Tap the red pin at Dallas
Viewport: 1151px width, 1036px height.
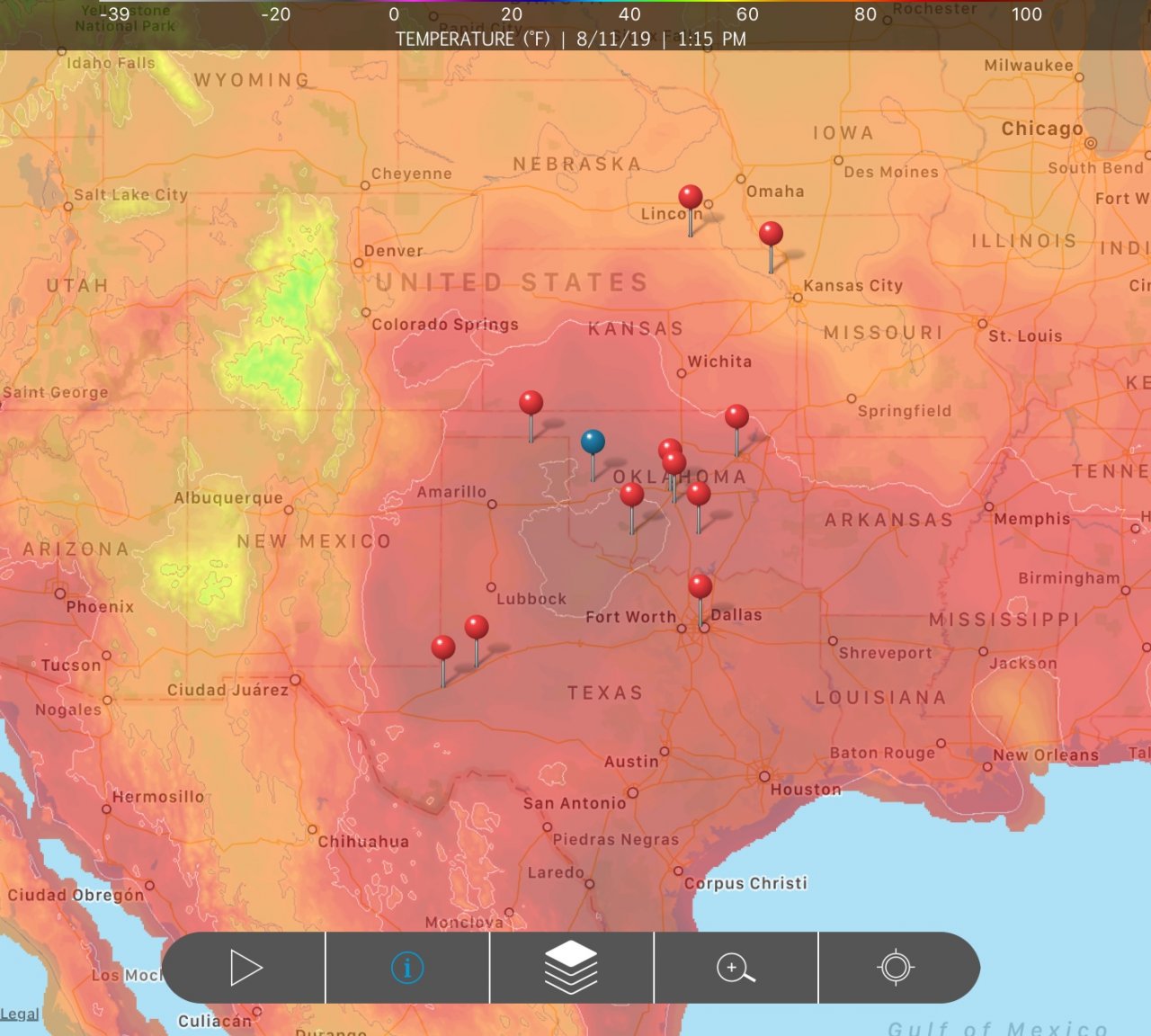pos(700,588)
